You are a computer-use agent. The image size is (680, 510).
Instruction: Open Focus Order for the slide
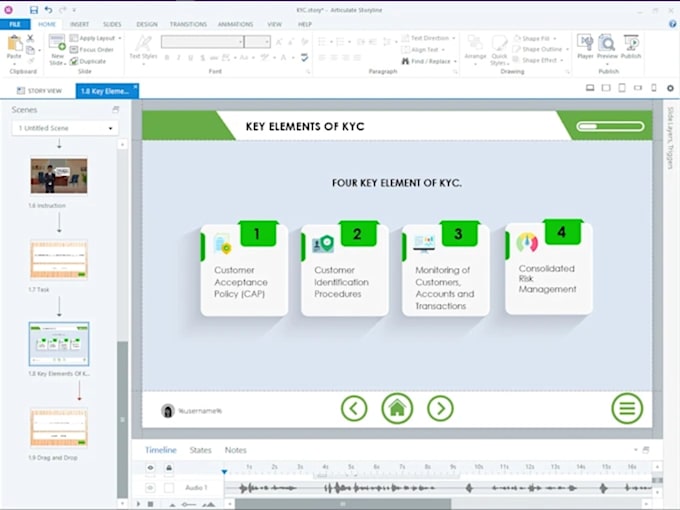[92, 49]
